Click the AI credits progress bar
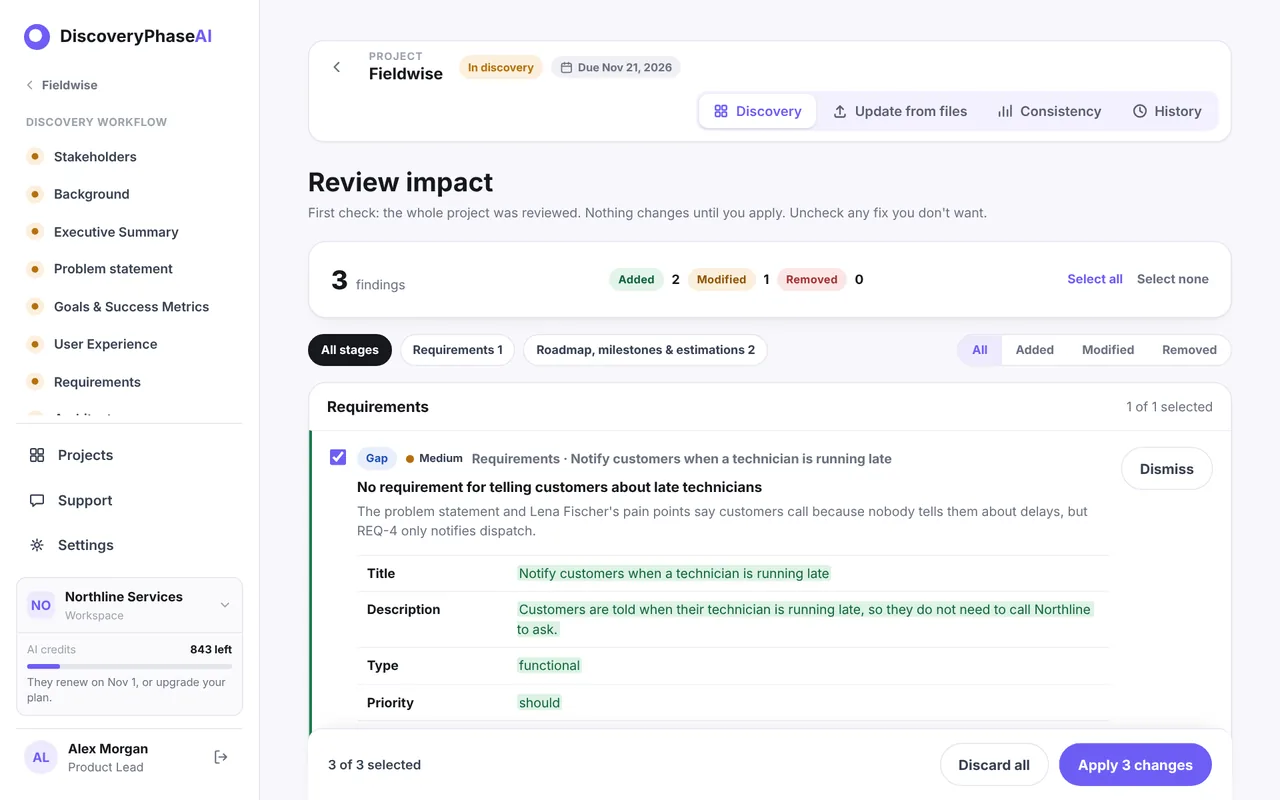 129,666
